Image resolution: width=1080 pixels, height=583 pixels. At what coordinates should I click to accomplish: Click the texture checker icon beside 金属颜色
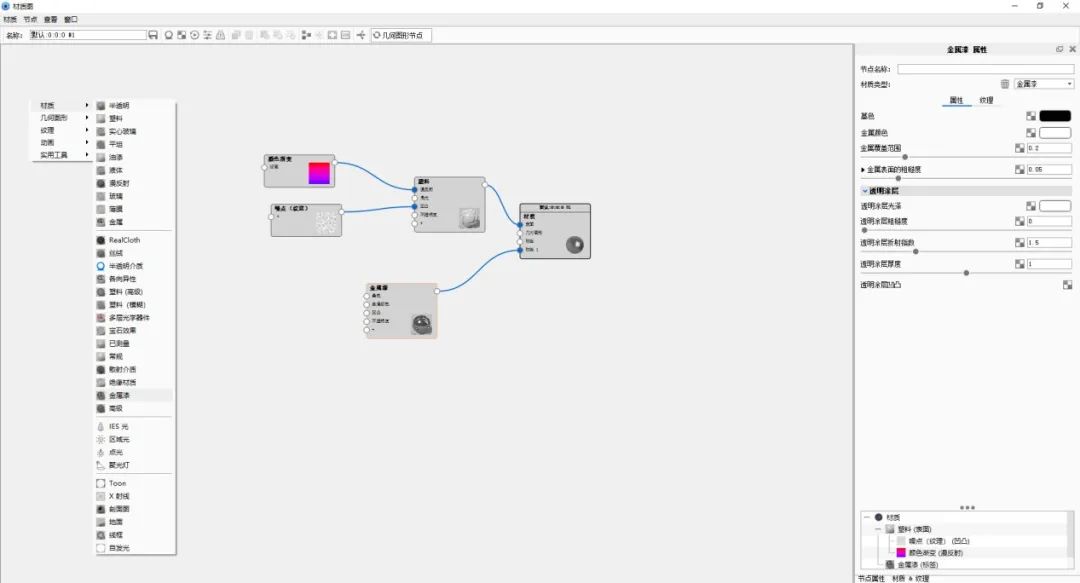[1030, 133]
